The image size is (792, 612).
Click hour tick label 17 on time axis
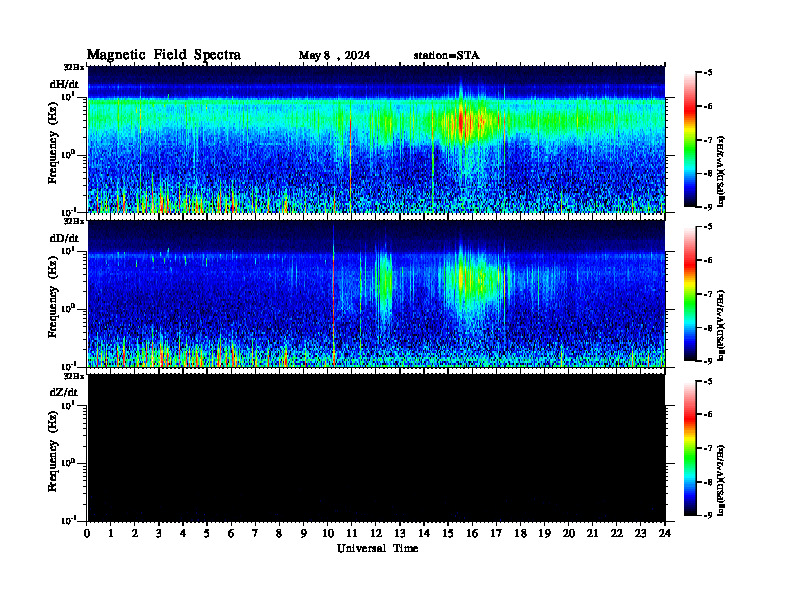(x=496, y=534)
